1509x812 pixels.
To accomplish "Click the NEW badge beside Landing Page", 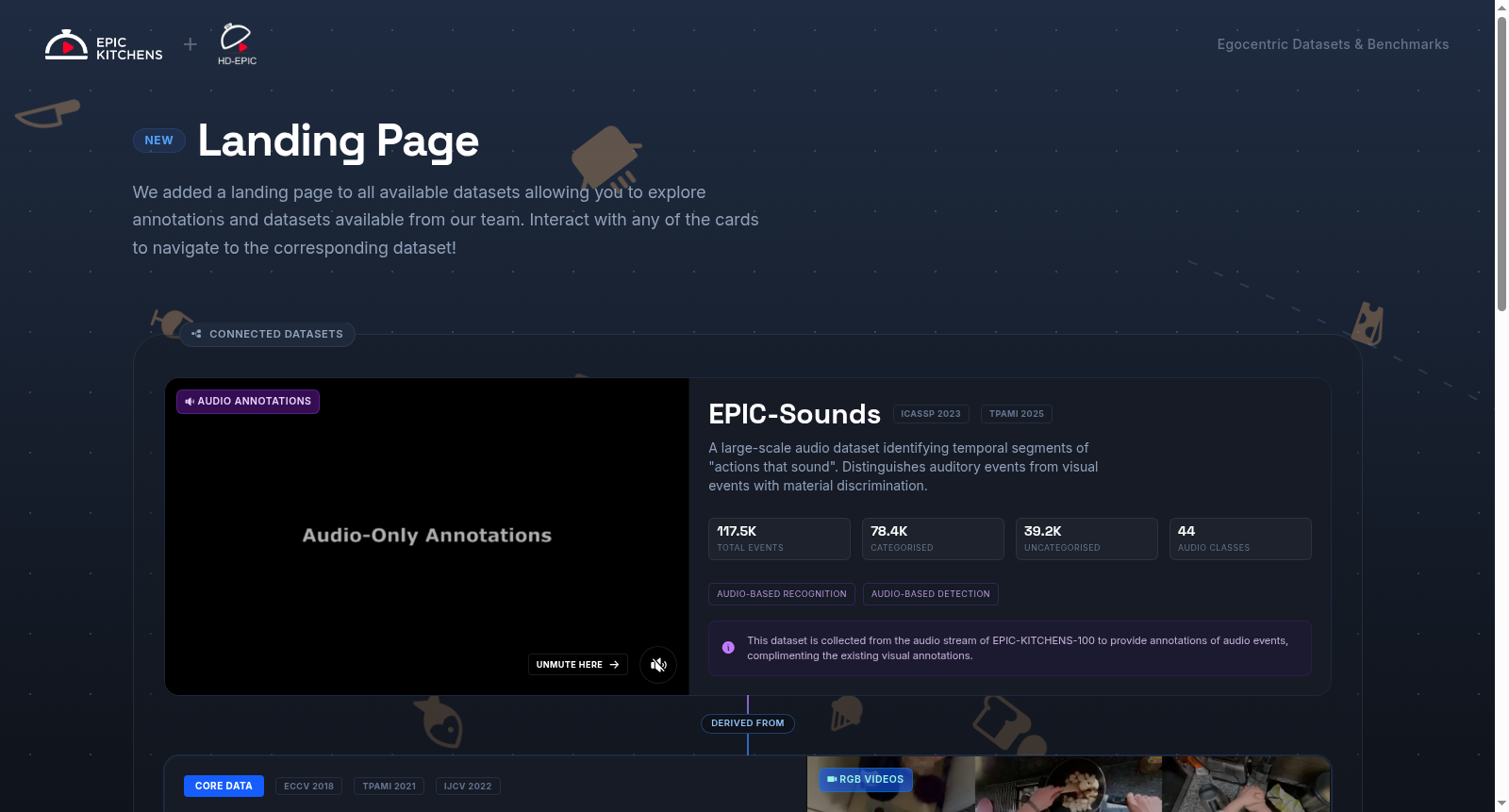I will (158, 141).
